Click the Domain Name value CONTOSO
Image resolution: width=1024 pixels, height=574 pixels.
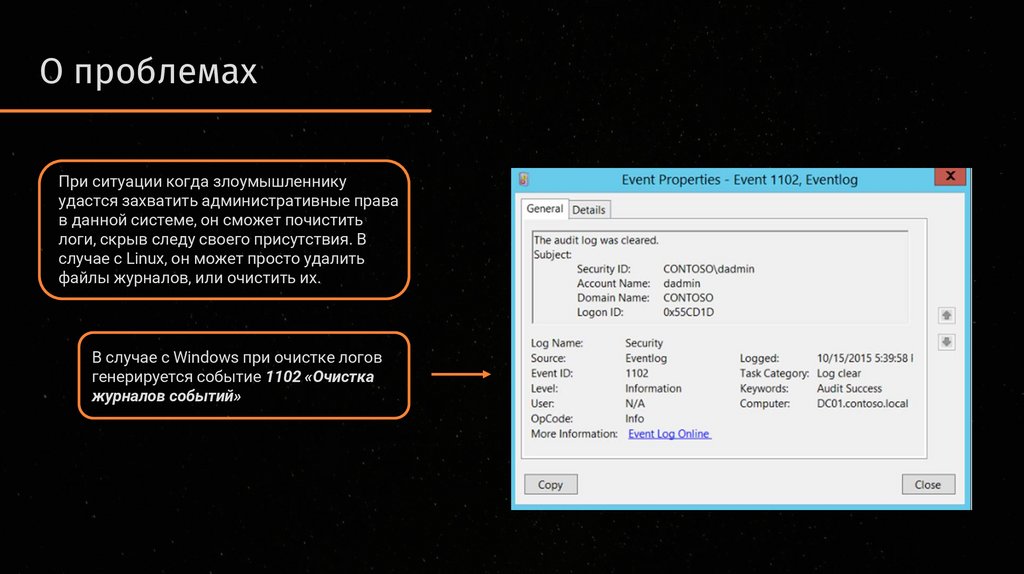pos(688,298)
